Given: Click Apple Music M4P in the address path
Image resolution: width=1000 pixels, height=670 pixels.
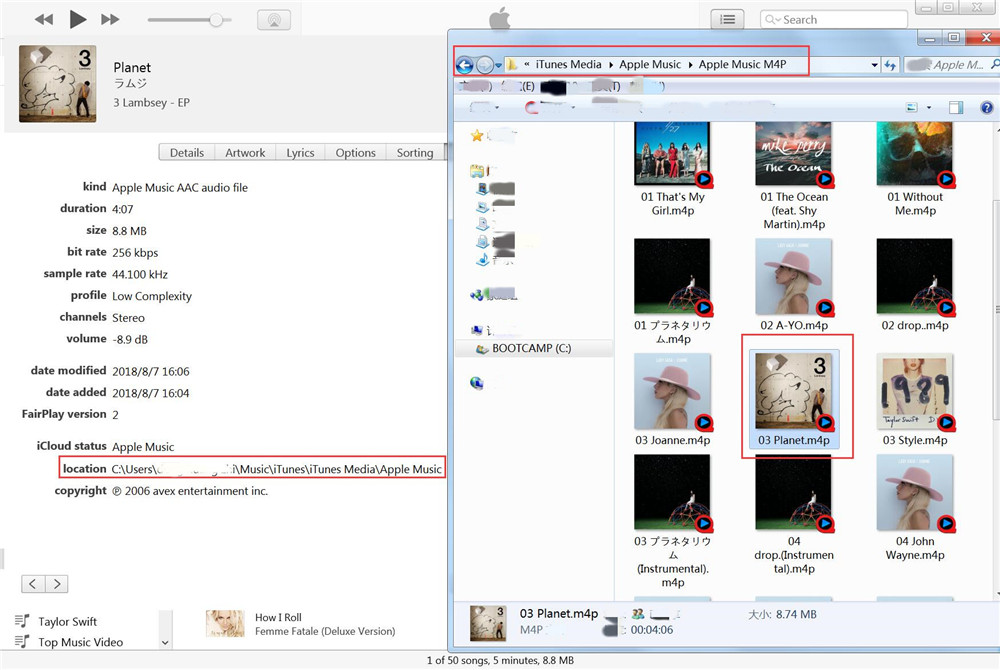Looking at the screenshot, I should pyautogui.click(x=742, y=64).
